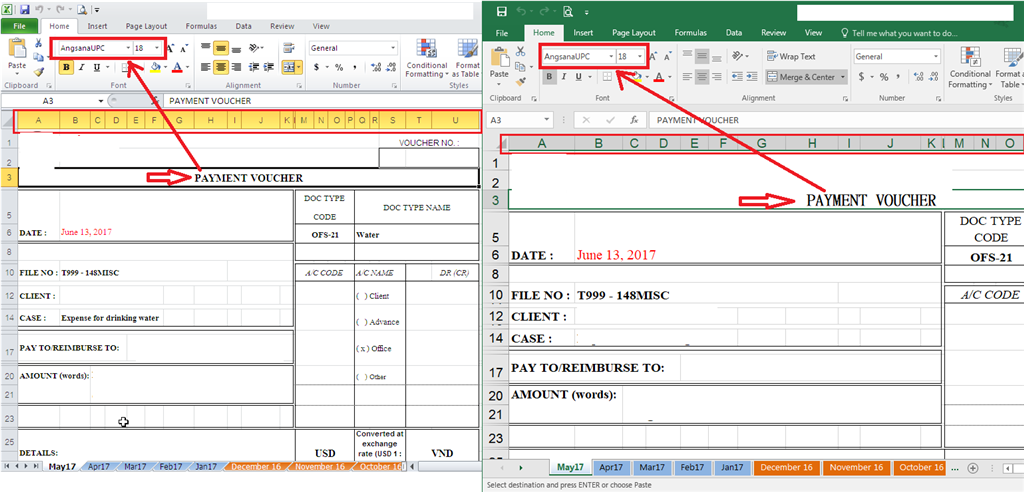
Task: Click Accounting dollar format in left Excel window
Action: click(317, 67)
